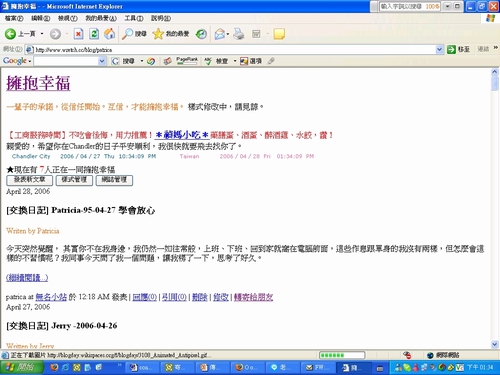Screen dimensions: 500x375
Task: Click the 無名小站 link
Action: (x=51, y=297)
